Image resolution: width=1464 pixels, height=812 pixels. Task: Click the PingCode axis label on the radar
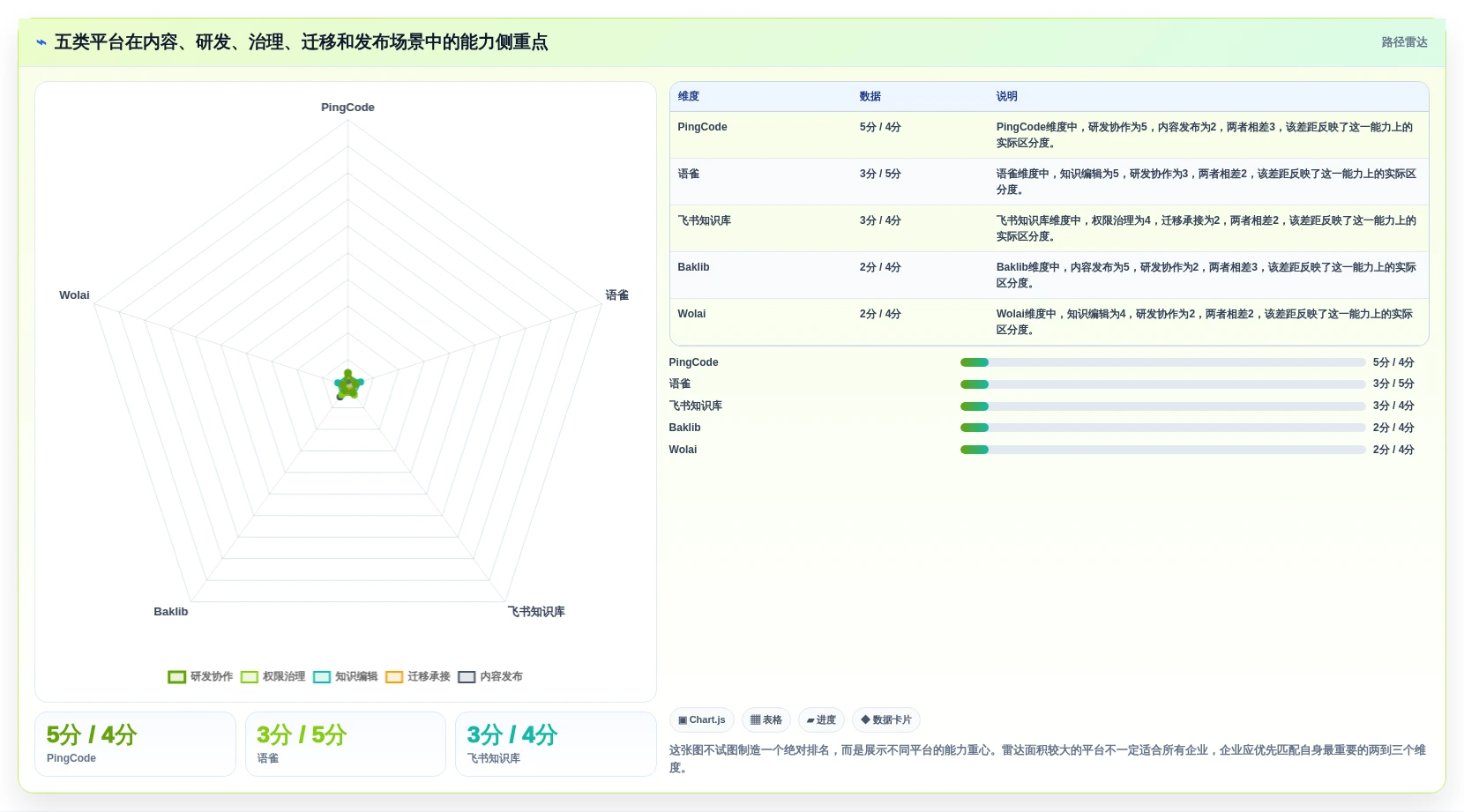[347, 108]
